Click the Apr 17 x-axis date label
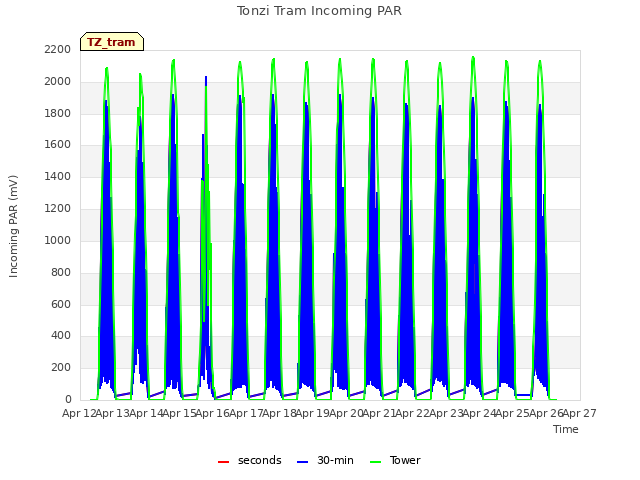Screen dimensions: 640x480 tap(246, 413)
